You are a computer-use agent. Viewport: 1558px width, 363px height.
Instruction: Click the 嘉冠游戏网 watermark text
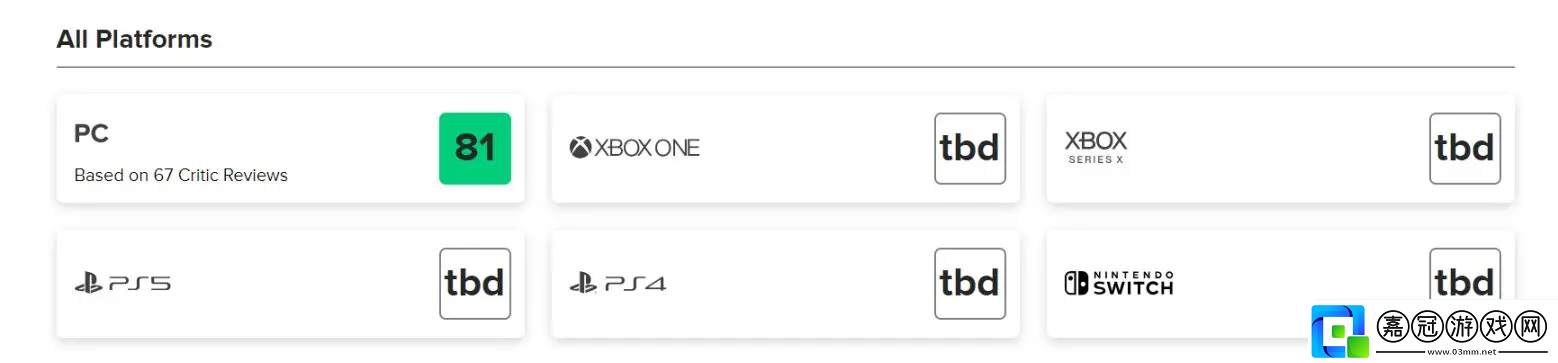(x=1462, y=327)
